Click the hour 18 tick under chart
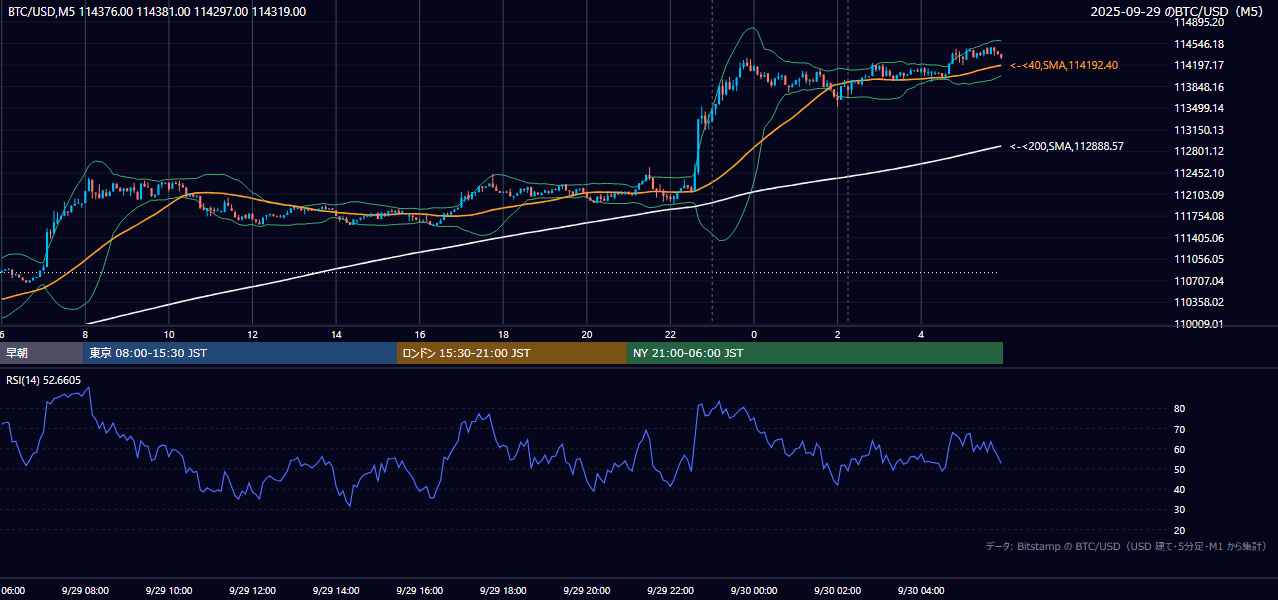Screen dimensions: 1278x600 (503, 334)
